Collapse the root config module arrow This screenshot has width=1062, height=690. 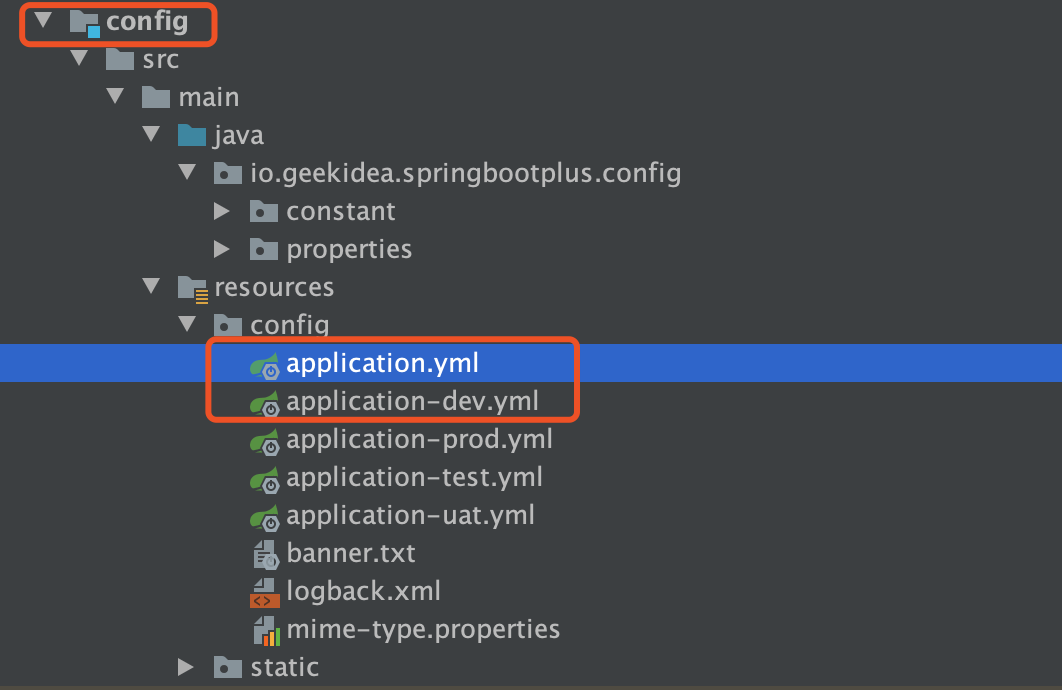(x=42, y=21)
